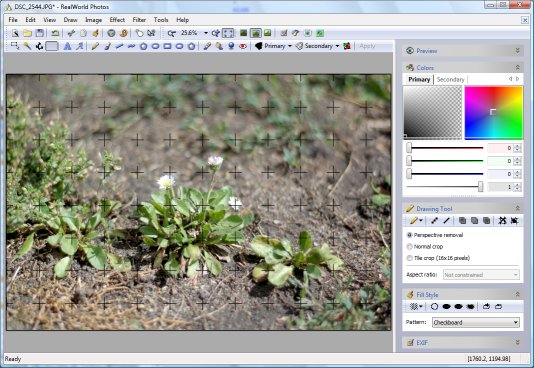Toggle the first dark image view mode button
This screenshot has height=368, width=534.
[244, 33]
